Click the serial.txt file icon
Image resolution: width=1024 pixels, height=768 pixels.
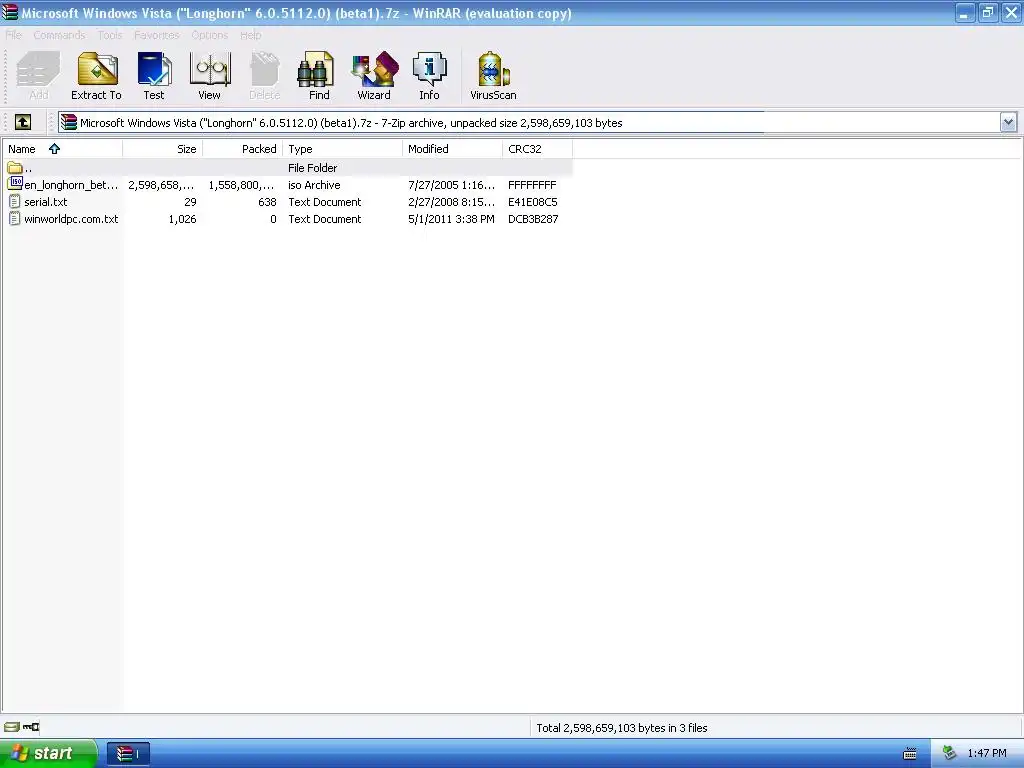(14, 202)
